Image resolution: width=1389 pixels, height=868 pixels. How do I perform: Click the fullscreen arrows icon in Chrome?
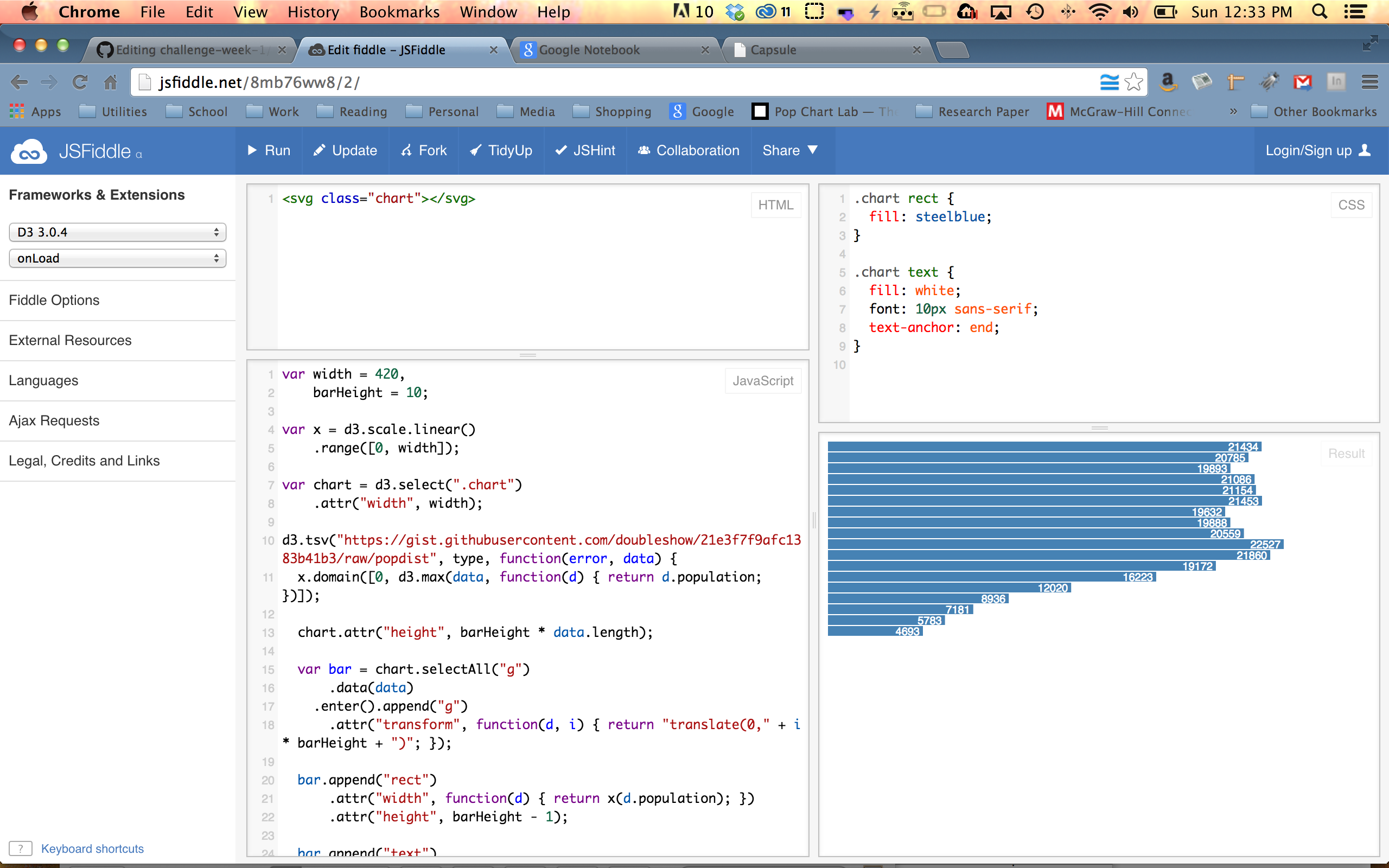pyautogui.click(x=1370, y=43)
